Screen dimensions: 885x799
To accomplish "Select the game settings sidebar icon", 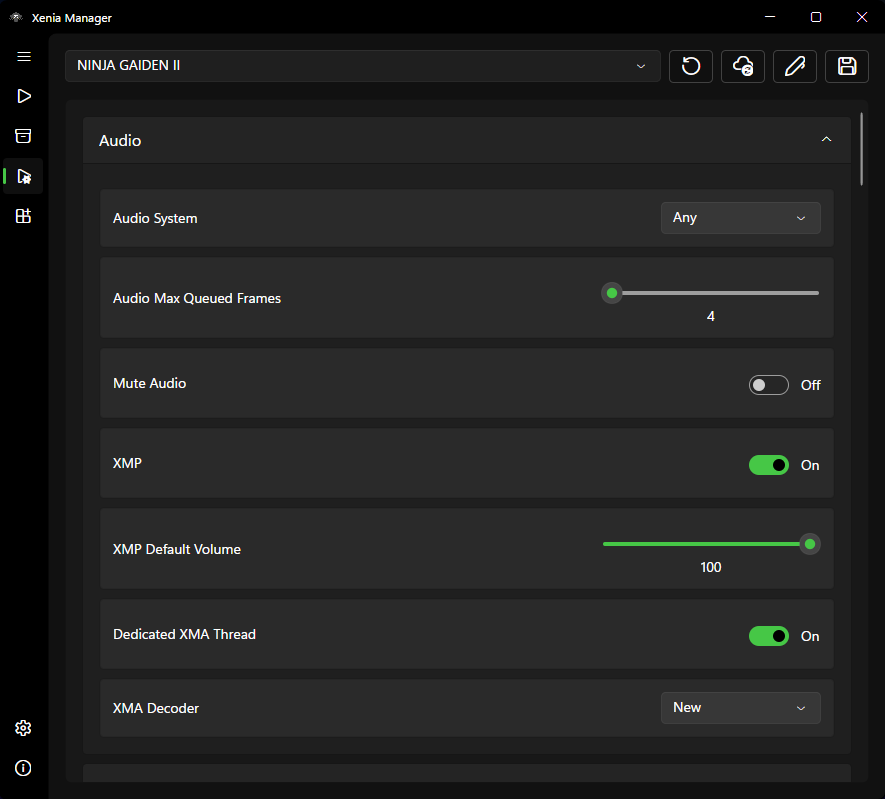I will pyautogui.click(x=24, y=176).
